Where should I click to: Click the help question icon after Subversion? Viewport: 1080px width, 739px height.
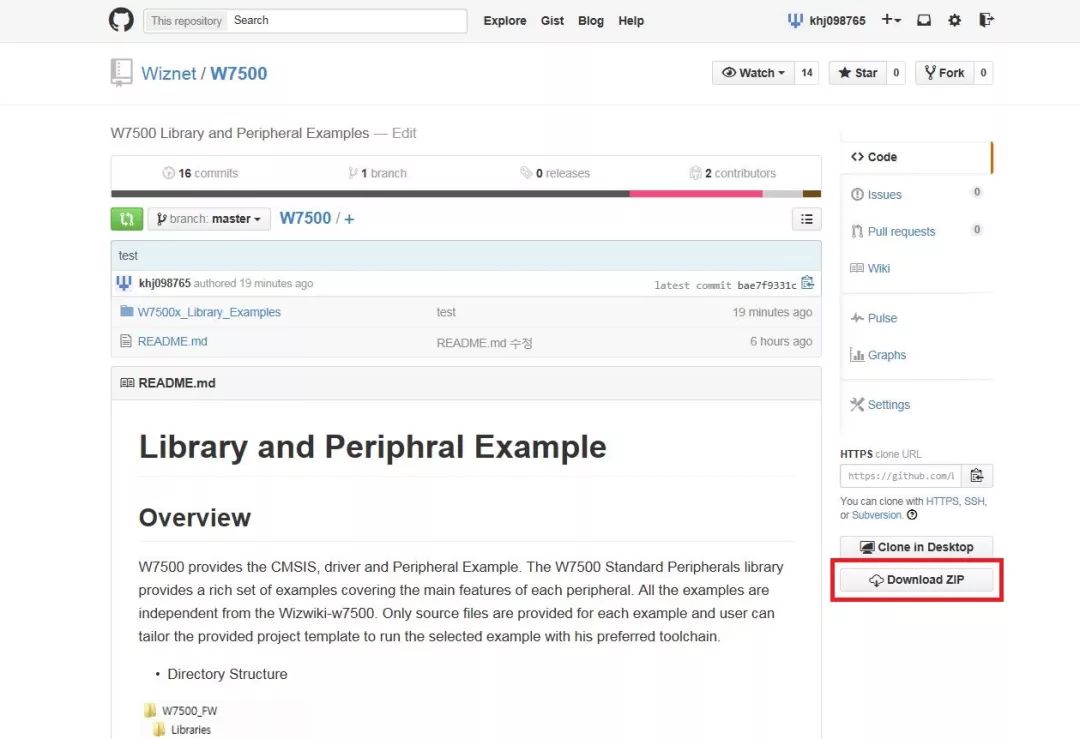click(x=912, y=515)
